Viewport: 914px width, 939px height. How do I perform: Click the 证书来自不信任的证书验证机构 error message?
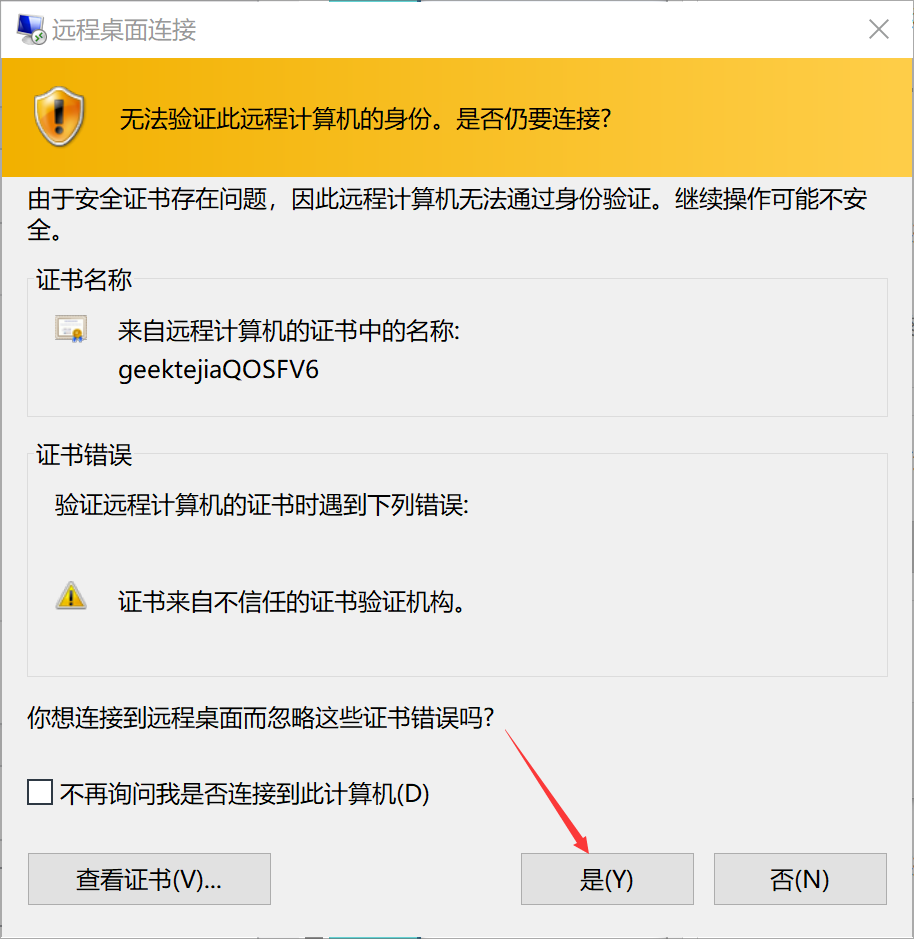point(292,601)
